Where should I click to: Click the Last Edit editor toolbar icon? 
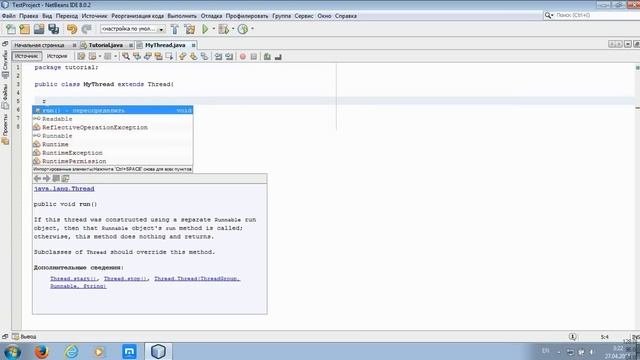[81, 57]
